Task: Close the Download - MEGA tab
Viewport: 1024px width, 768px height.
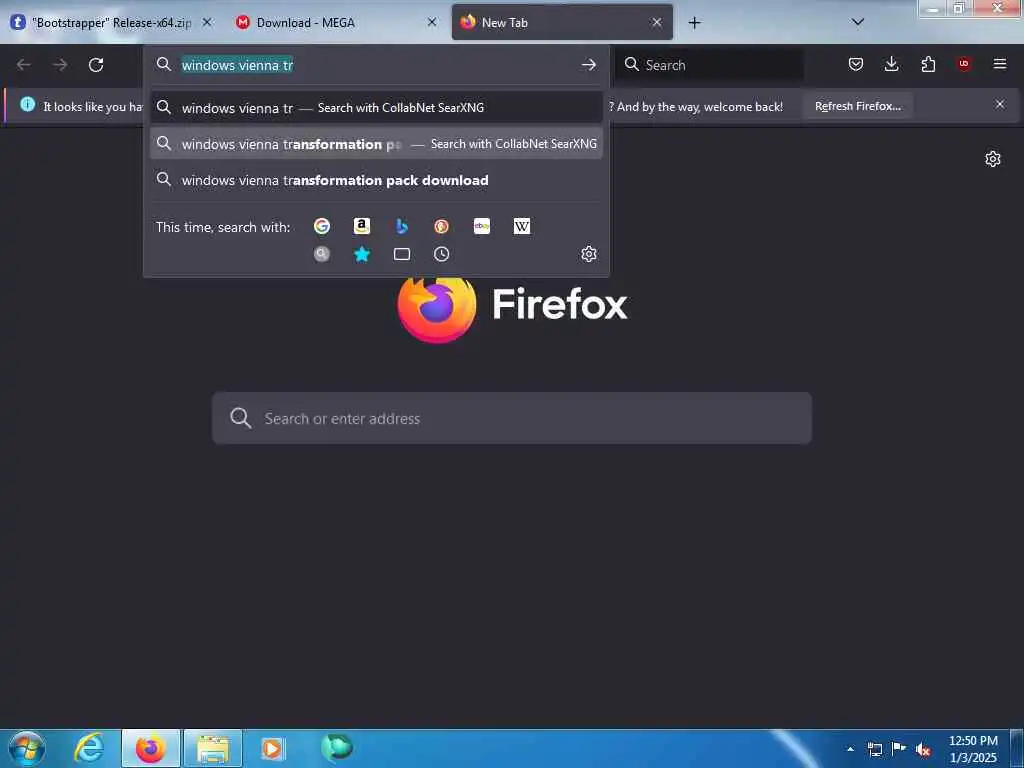Action: tap(432, 23)
